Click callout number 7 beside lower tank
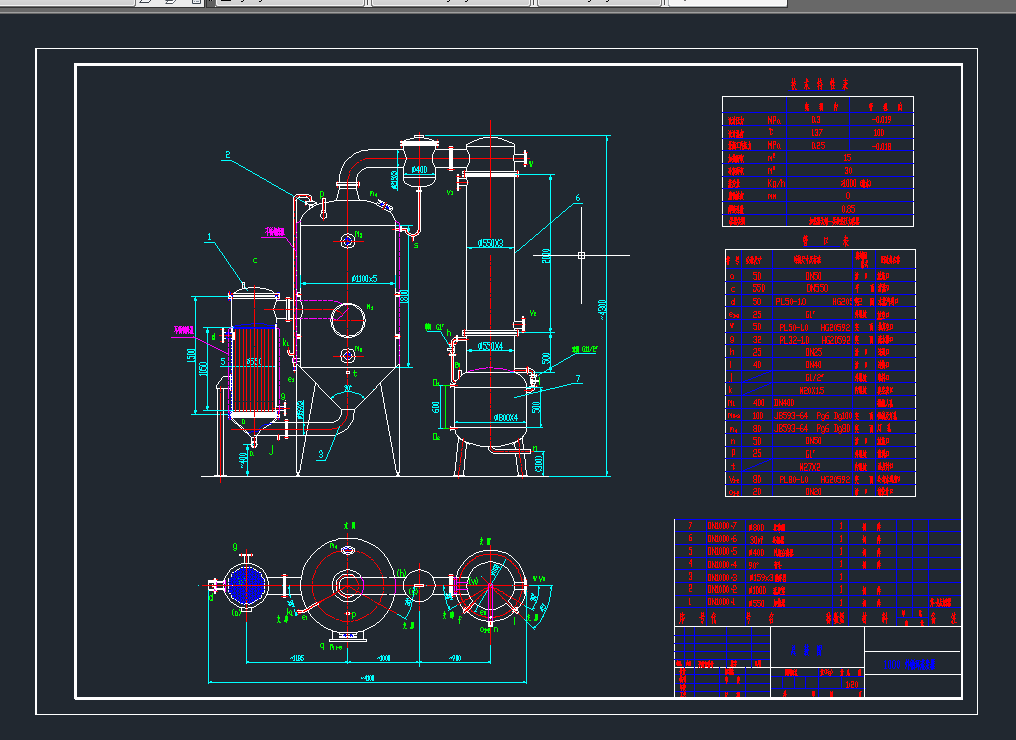The height and width of the screenshot is (740, 1016). coord(577,379)
